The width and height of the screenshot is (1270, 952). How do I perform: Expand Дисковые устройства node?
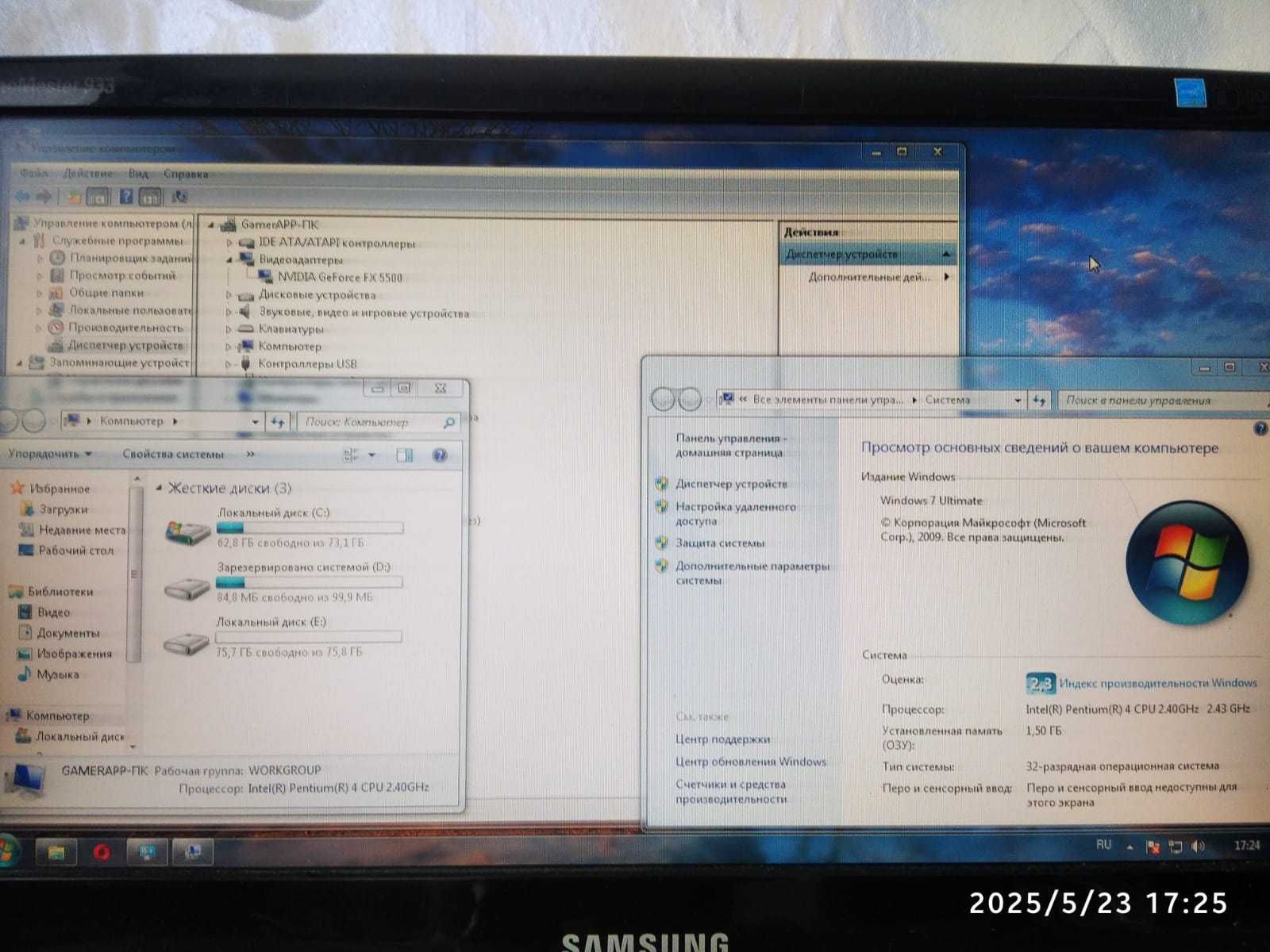(229, 294)
